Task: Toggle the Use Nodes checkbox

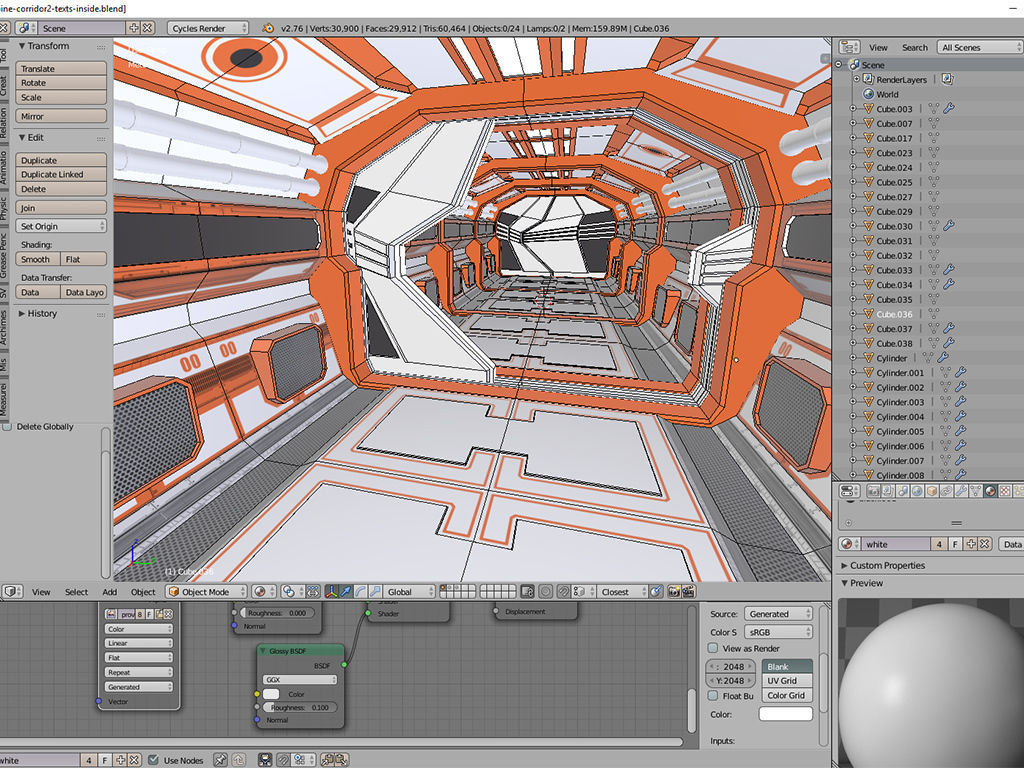Action: (x=153, y=760)
